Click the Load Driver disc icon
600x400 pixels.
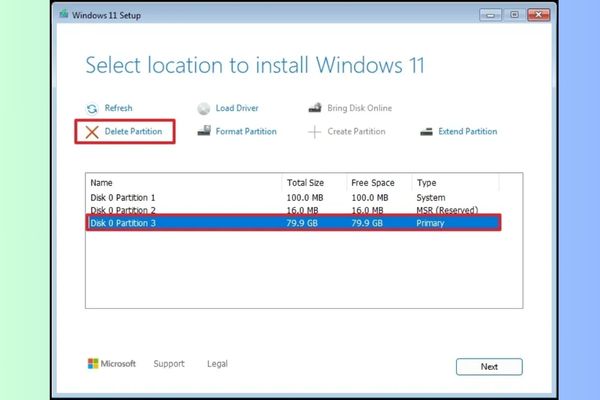point(204,109)
